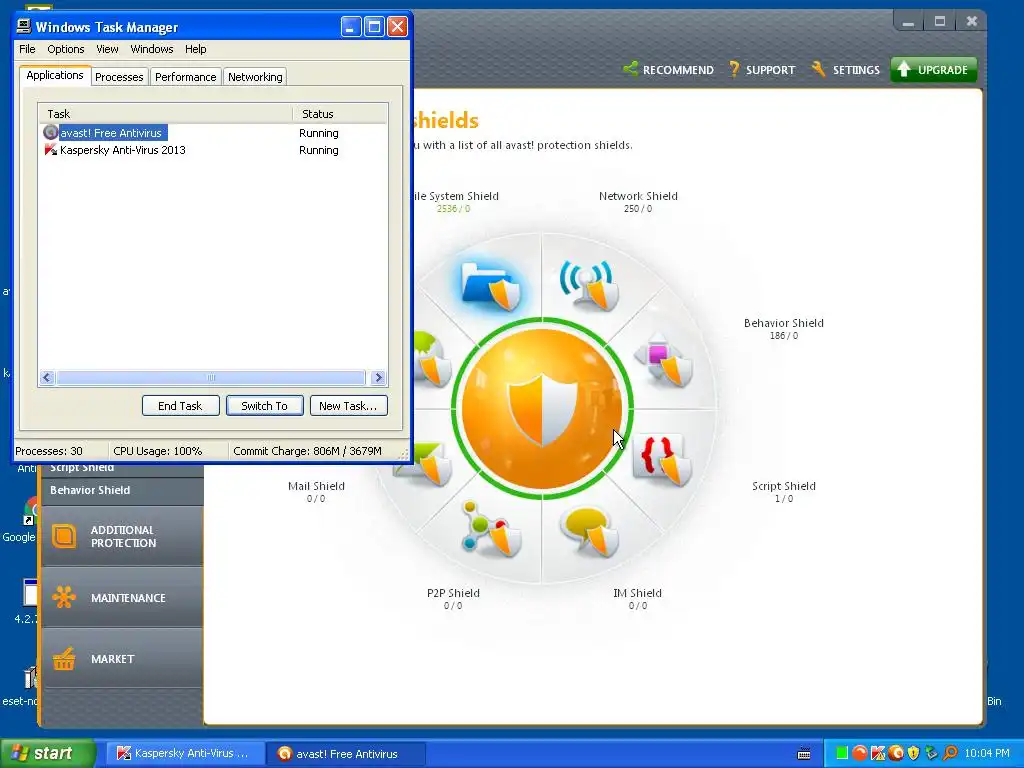This screenshot has width=1024, height=768.
Task: Open the Help menu in Task Manager
Action: click(195, 49)
